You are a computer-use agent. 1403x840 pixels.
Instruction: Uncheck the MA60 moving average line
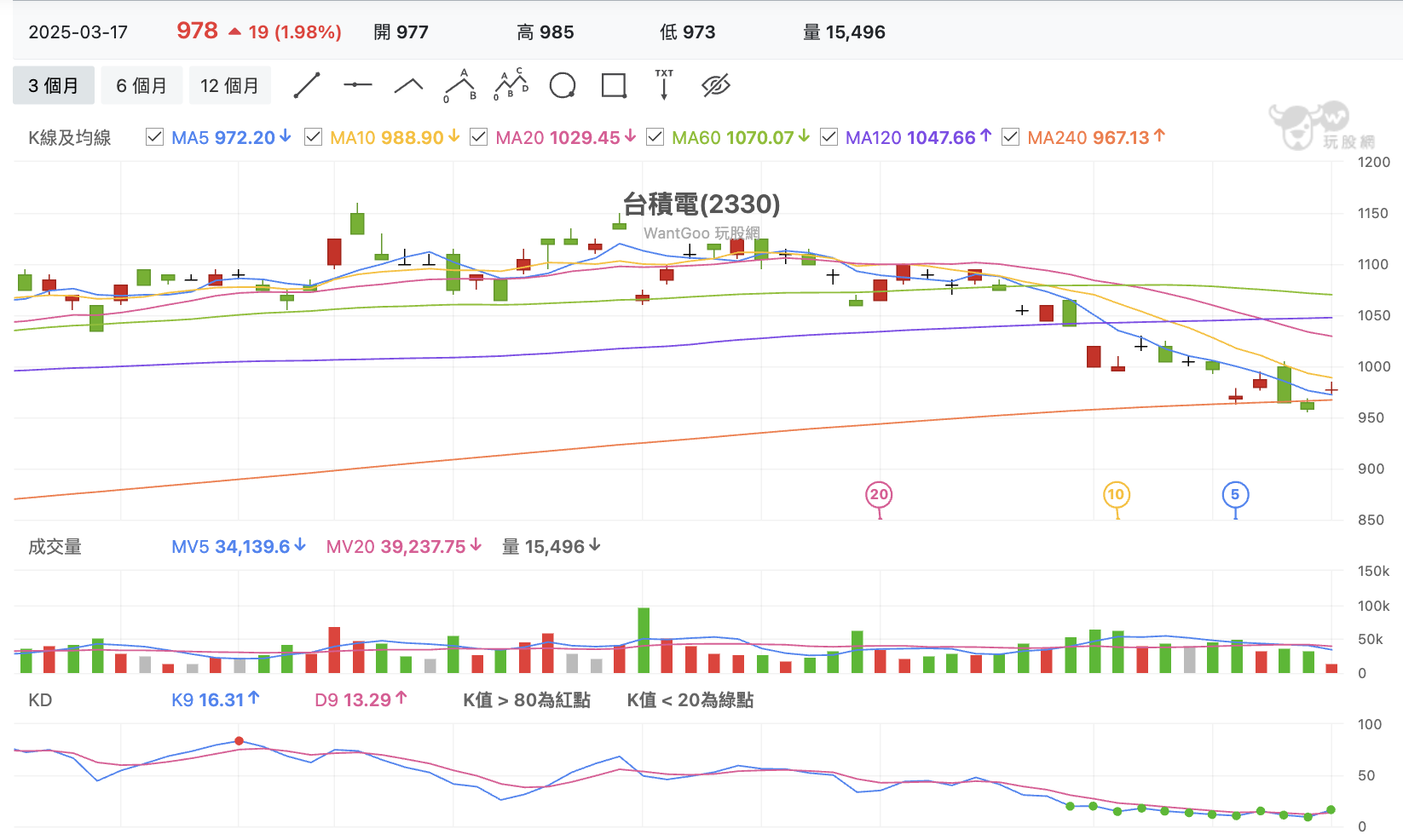point(655,137)
